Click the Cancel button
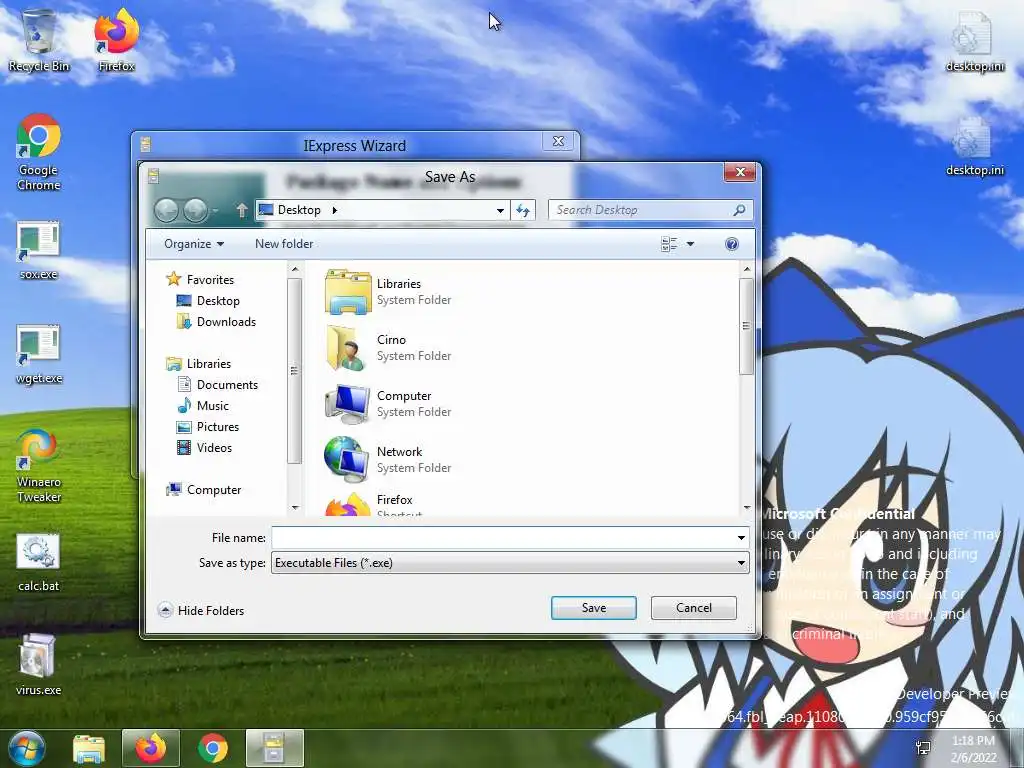 coord(694,608)
